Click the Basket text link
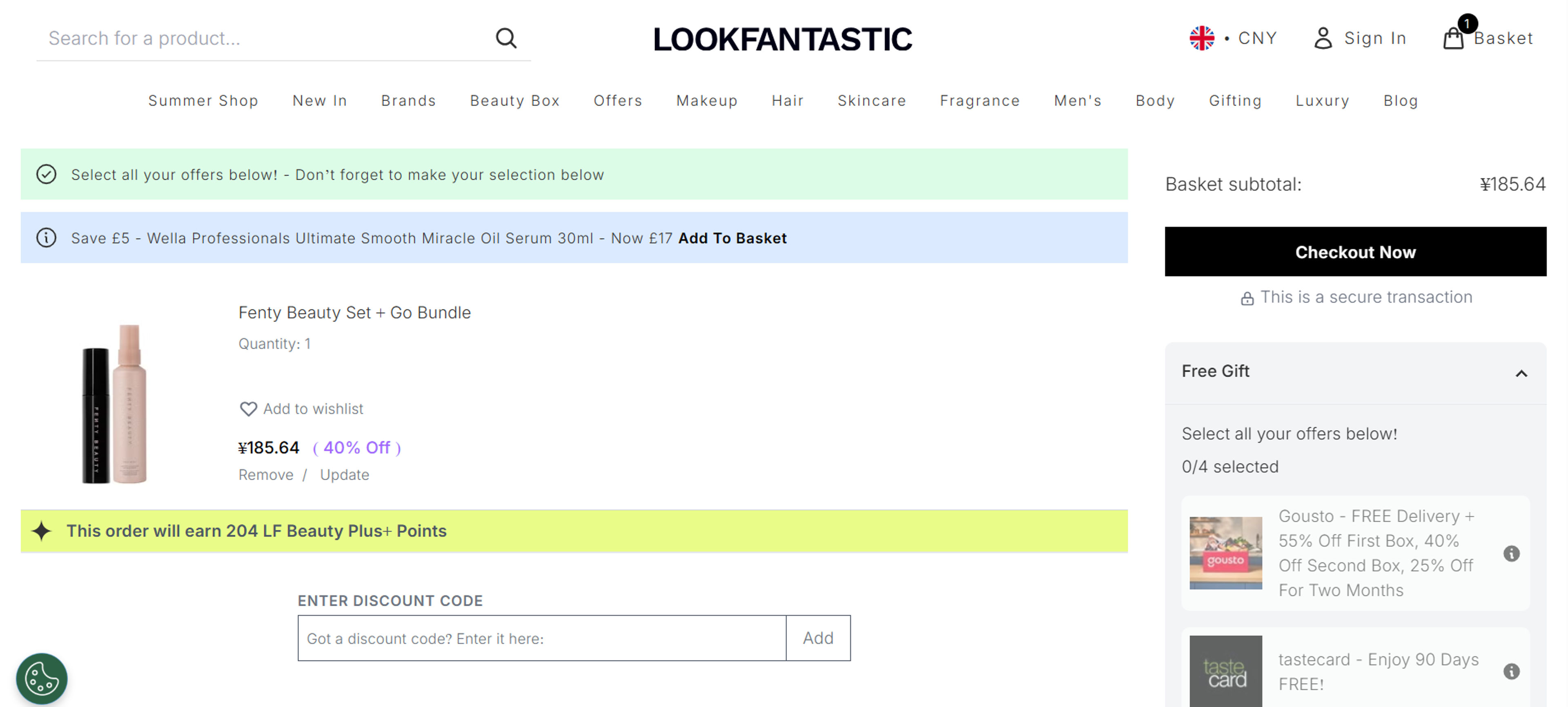 point(1503,38)
